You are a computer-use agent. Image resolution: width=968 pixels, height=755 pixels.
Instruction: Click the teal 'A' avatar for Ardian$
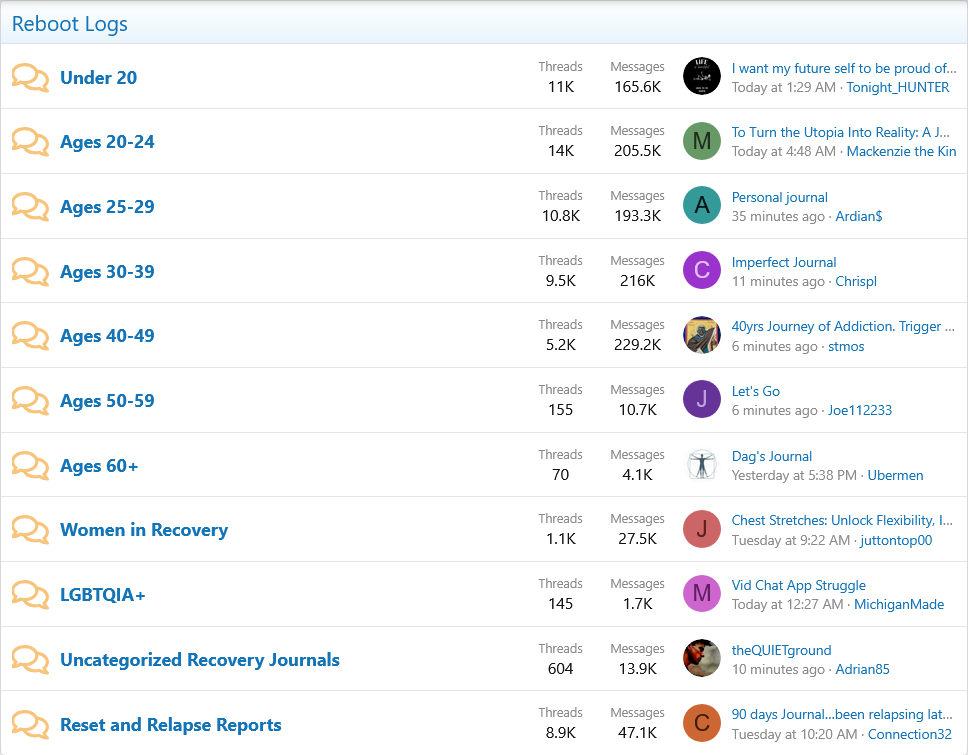(702, 206)
